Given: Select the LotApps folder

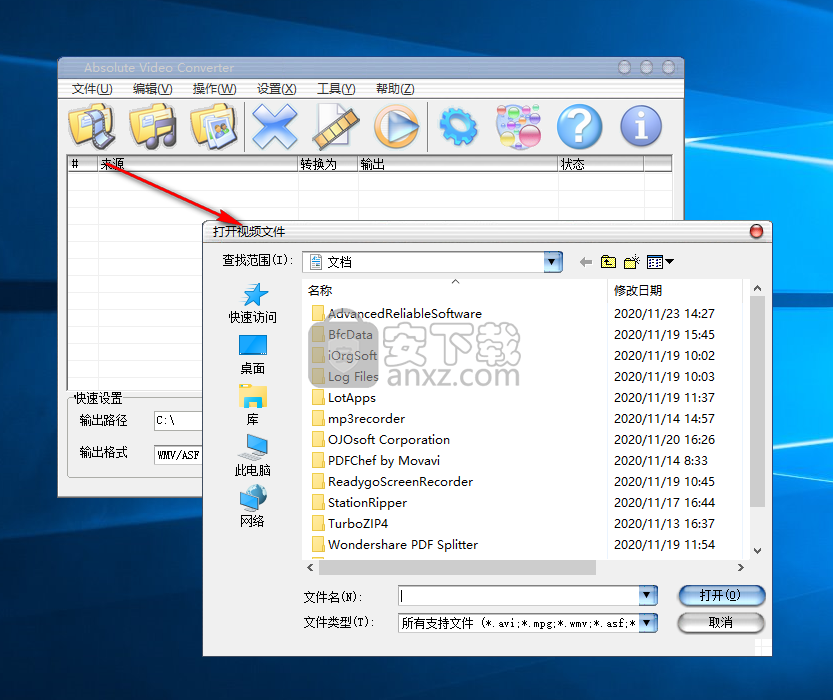Looking at the screenshot, I should 344,398.
